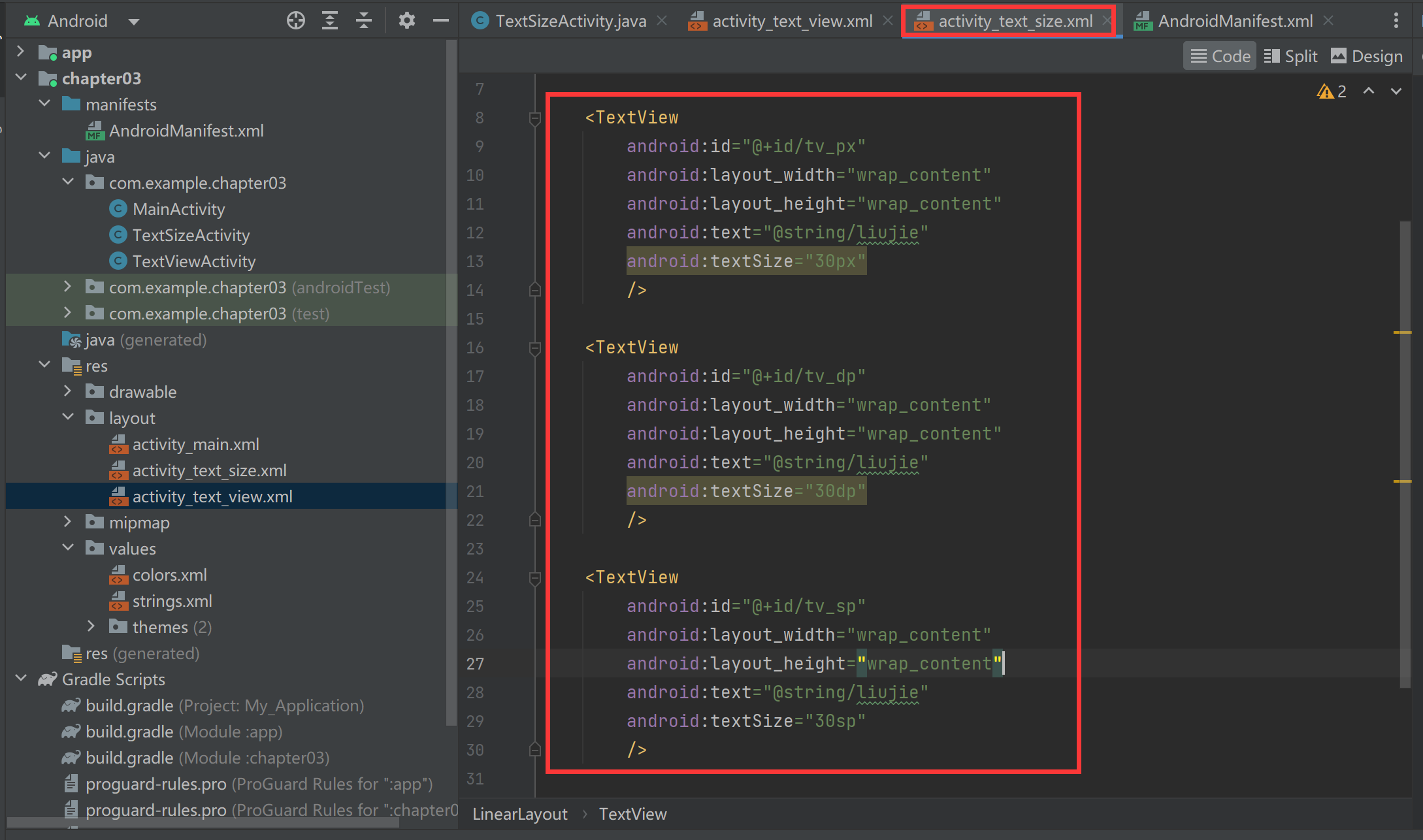The height and width of the screenshot is (840, 1423).
Task: Click Select Opened File target icon
Action: click(296, 21)
